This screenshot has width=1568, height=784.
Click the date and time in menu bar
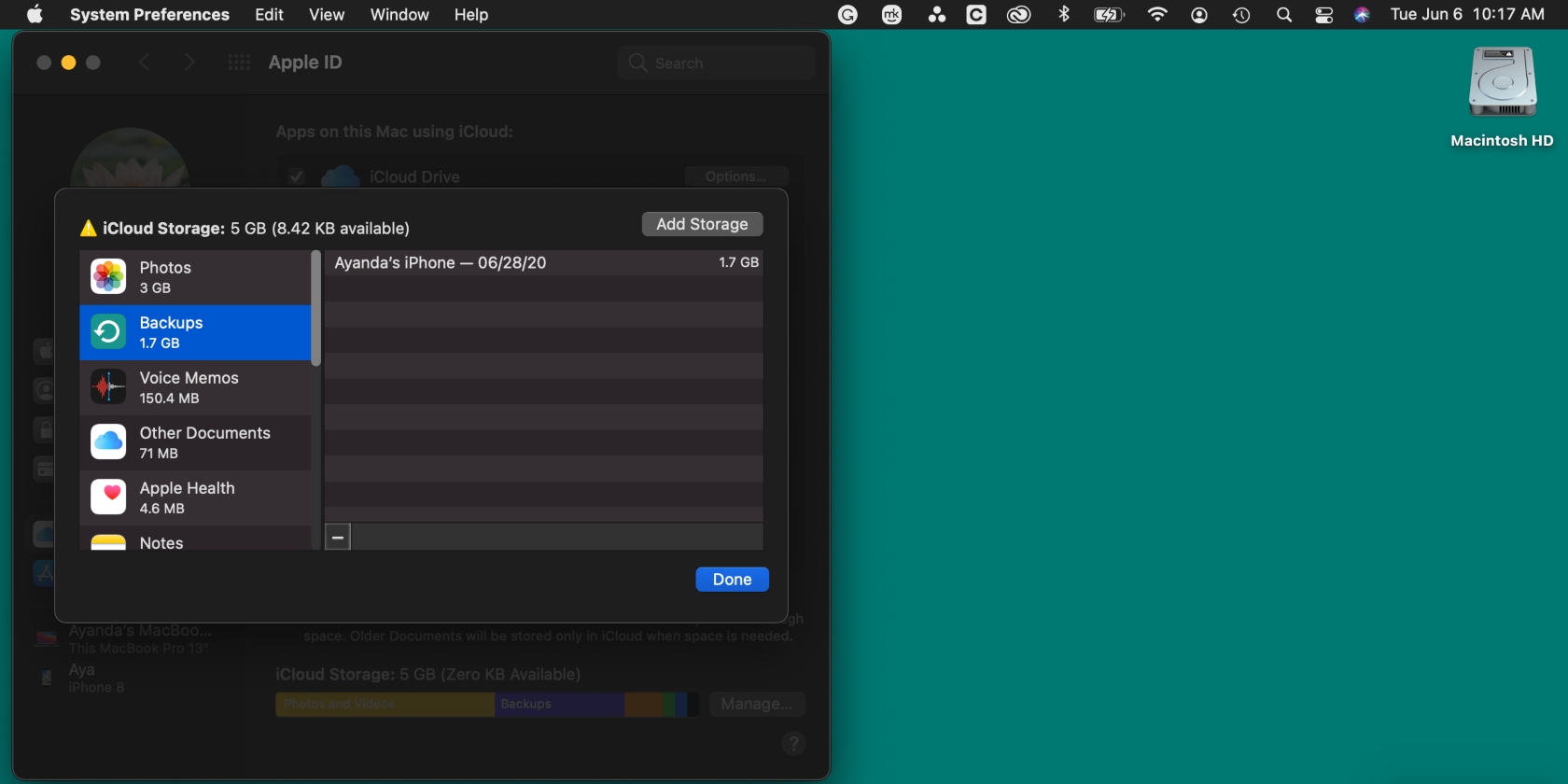click(1467, 15)
